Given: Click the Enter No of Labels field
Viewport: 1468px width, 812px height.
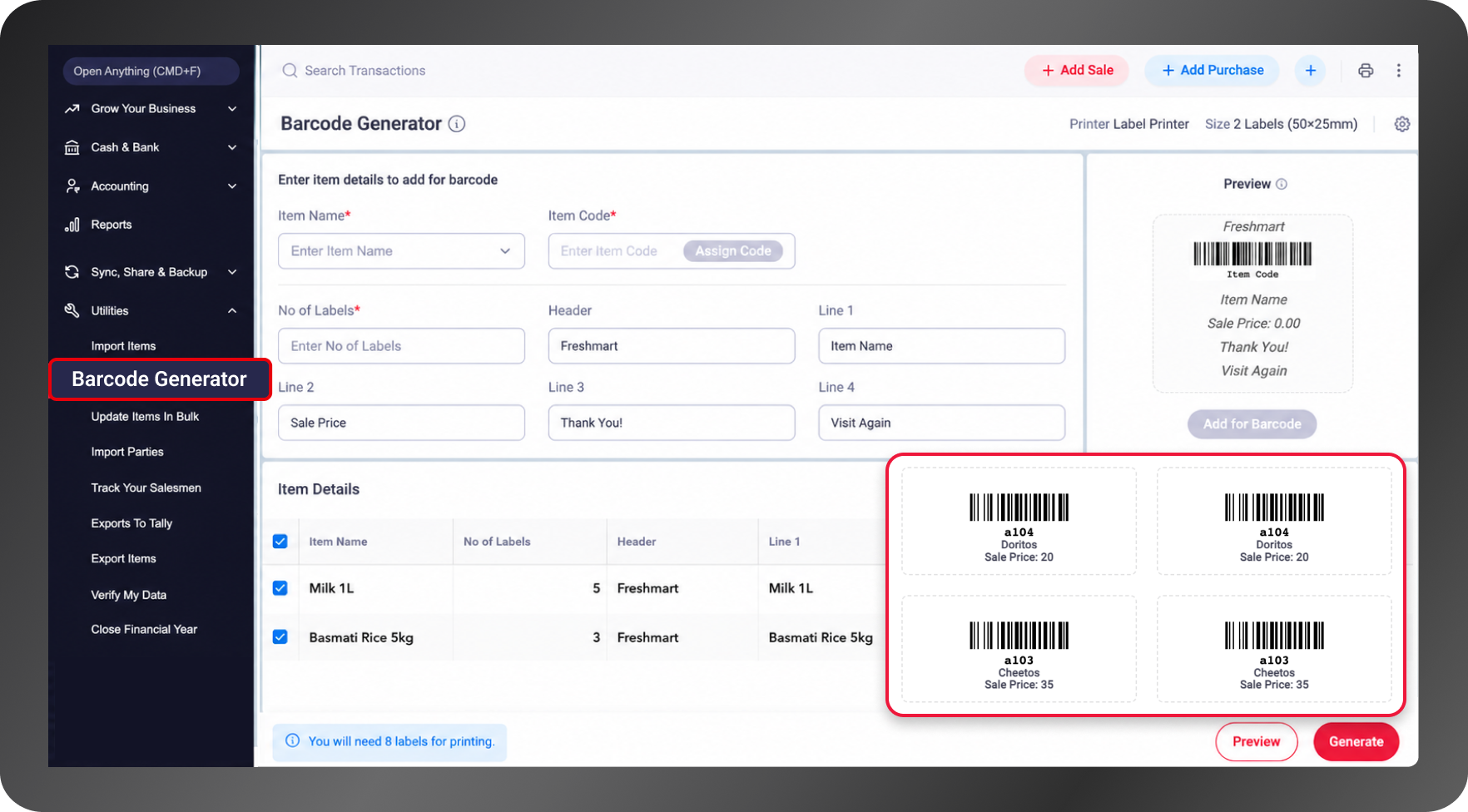Looking at the screenshot, I should pos(401,346).
